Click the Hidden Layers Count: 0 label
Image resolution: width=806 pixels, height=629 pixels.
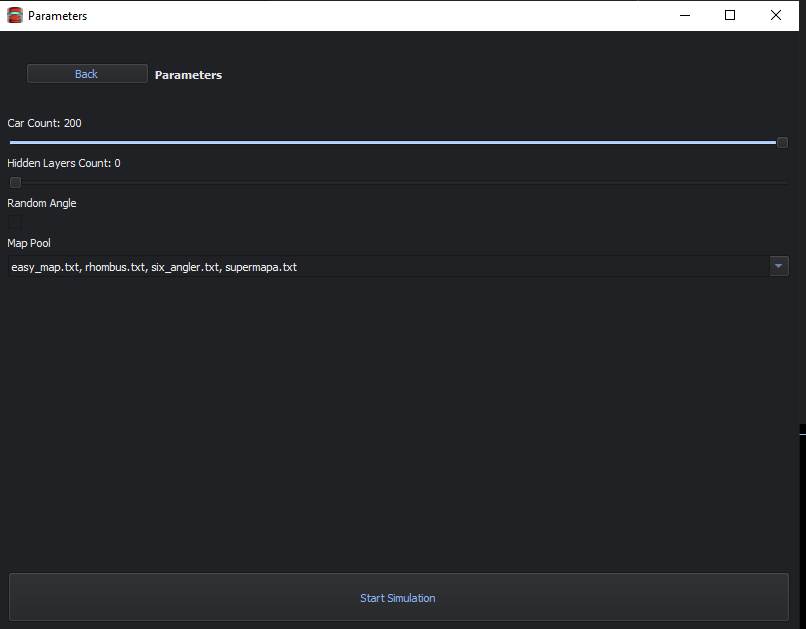[64, 163]
